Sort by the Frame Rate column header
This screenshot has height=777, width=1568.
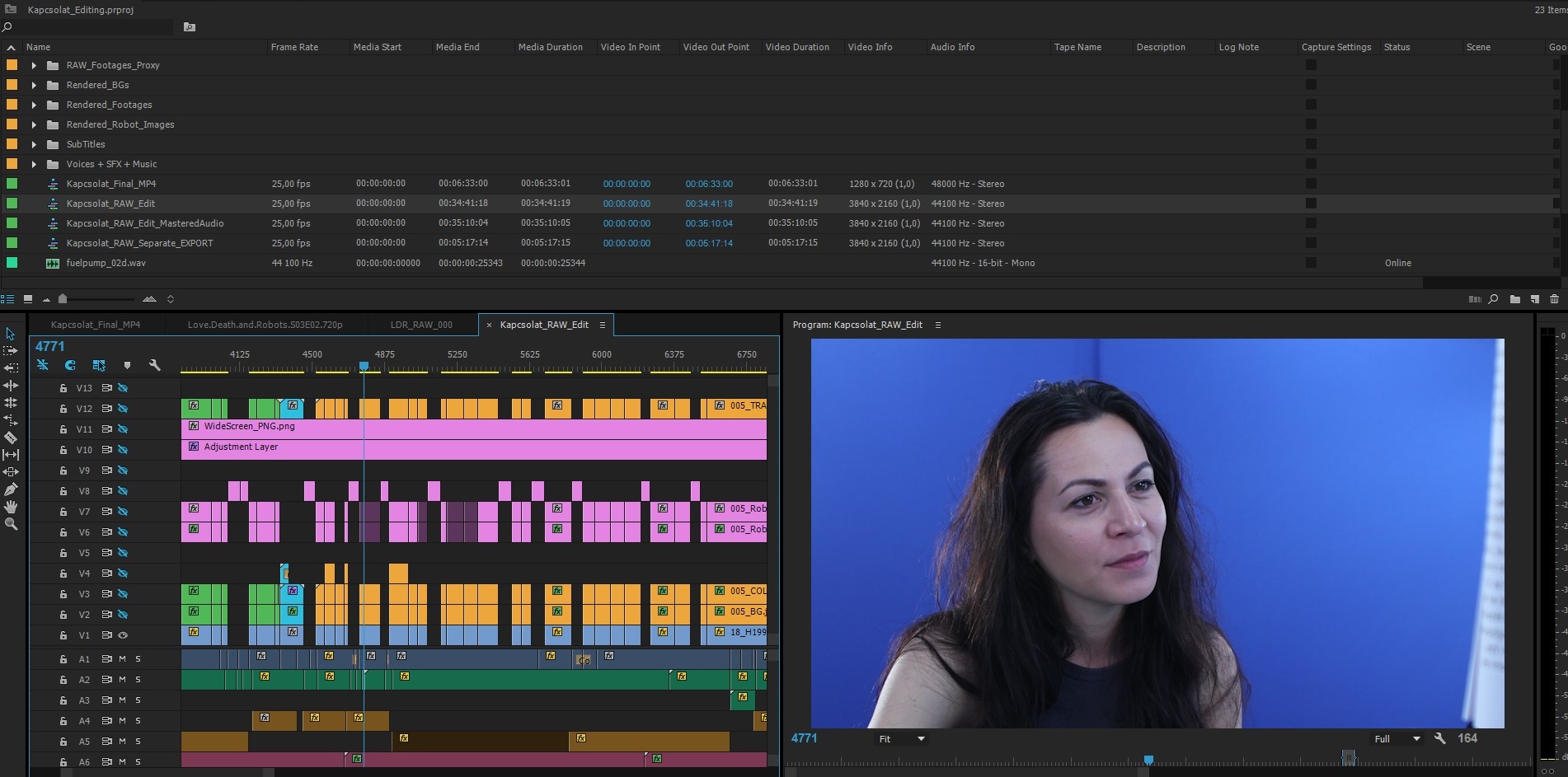tap(294, 47)
